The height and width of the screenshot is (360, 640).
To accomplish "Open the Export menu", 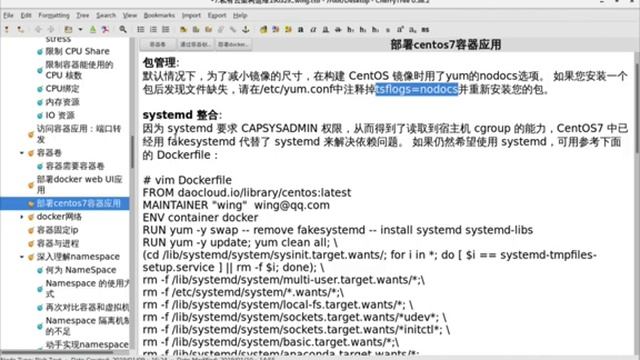I will (217, 16).
